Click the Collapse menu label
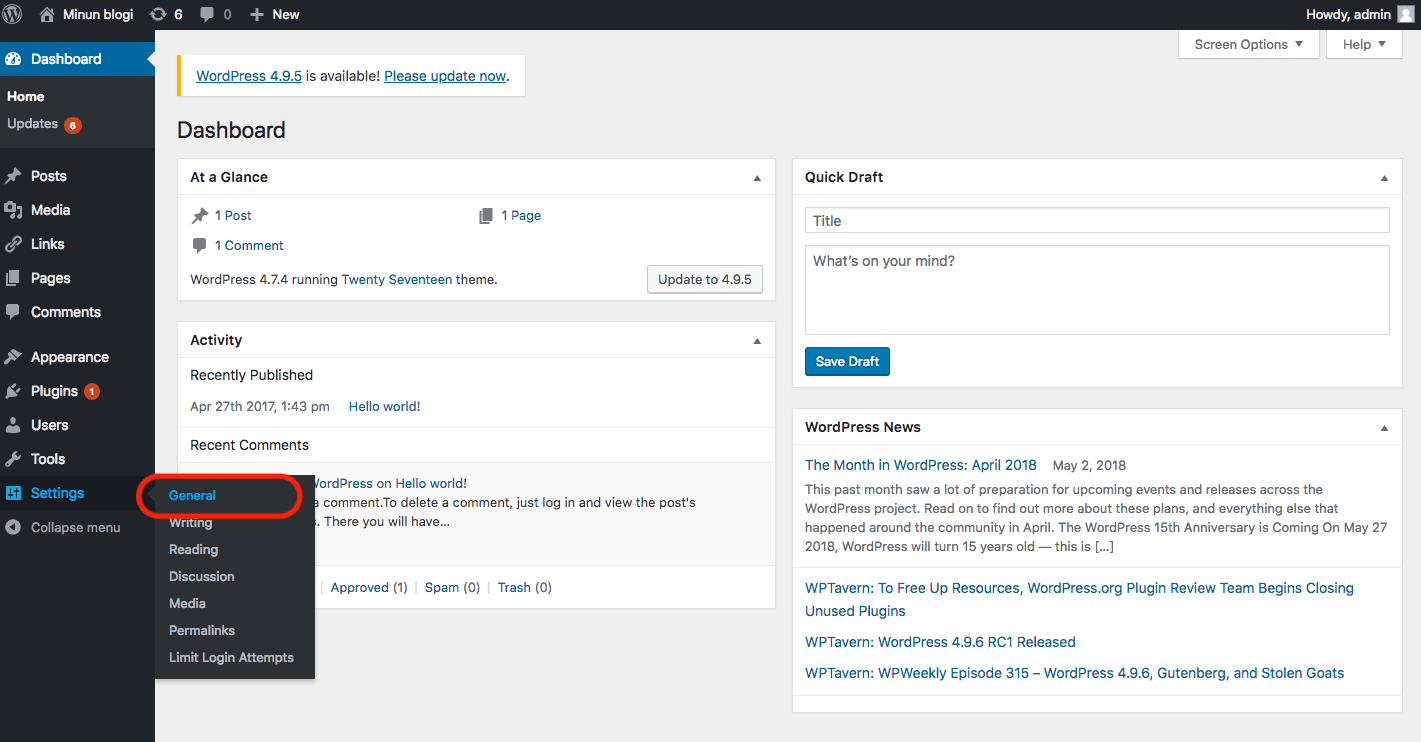Screen dimensions: 1421x742 75,527
